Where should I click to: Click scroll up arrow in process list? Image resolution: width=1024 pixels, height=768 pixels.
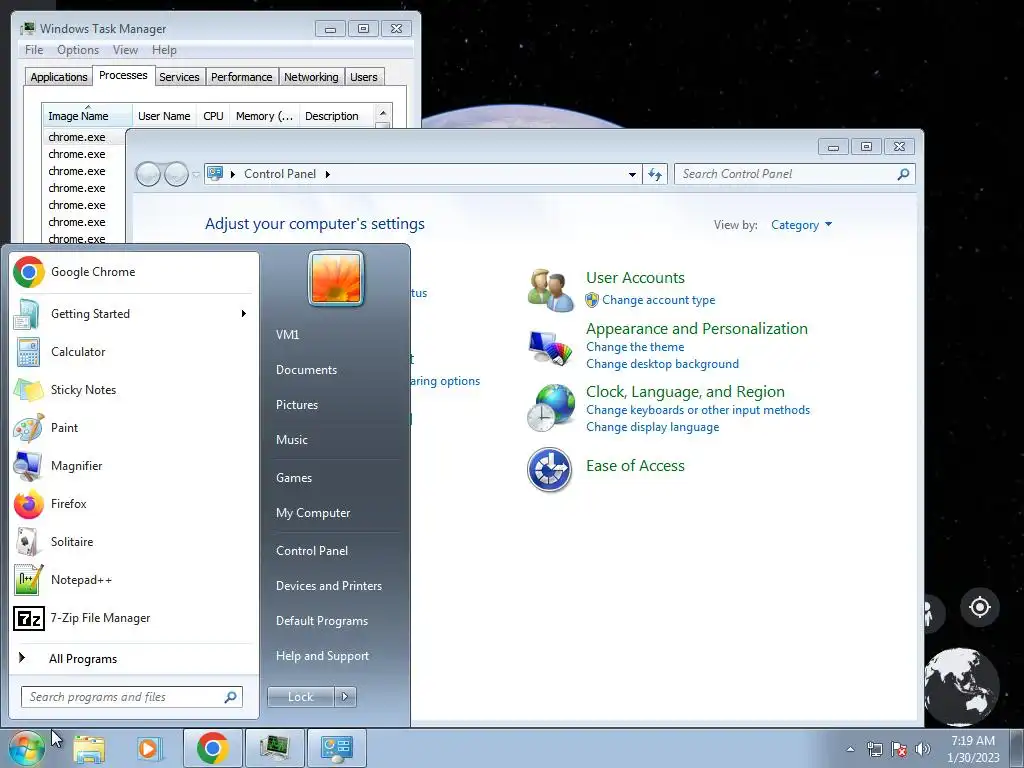click(383, 113)
